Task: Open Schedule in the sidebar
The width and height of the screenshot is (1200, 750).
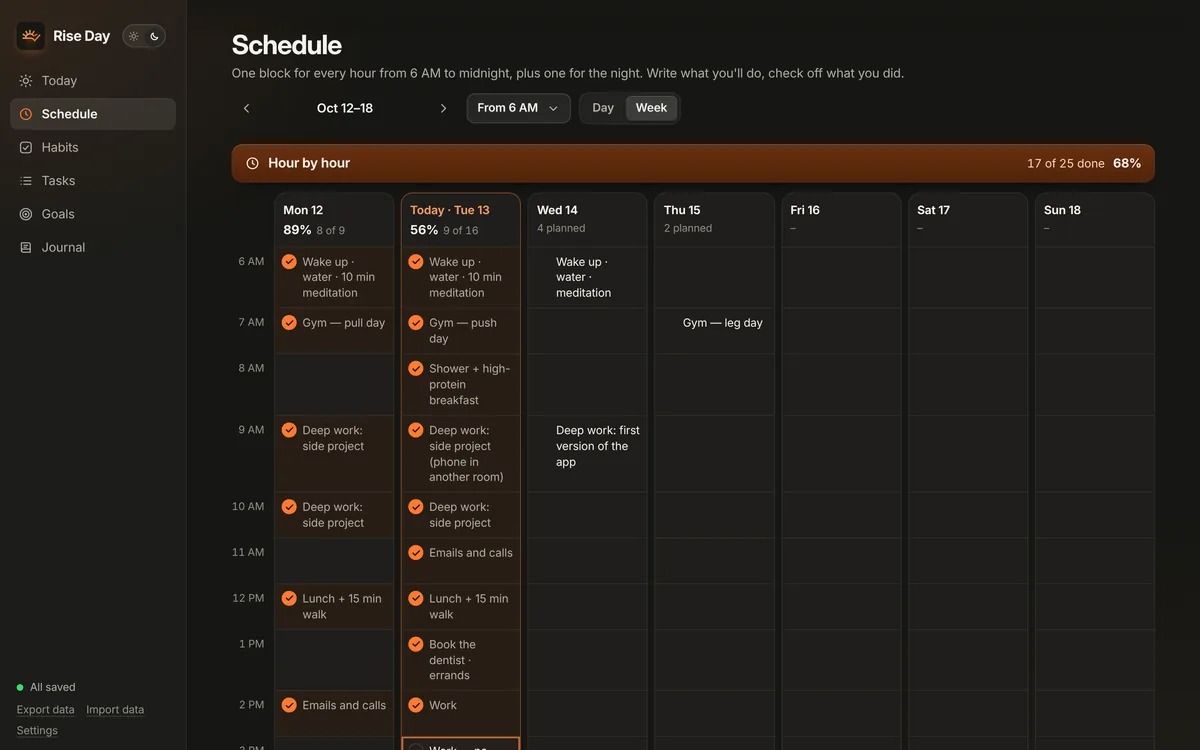Action: click(x=93, y=114)
